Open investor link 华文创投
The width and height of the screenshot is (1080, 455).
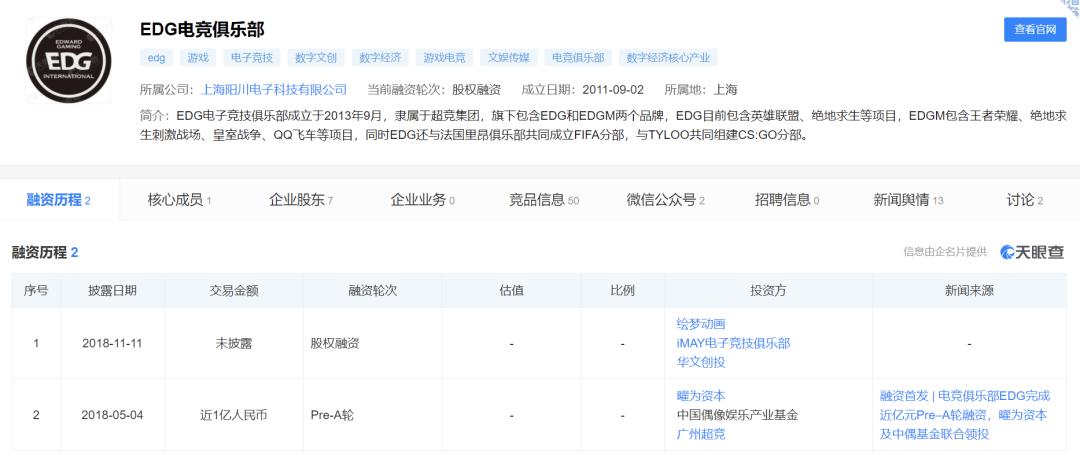[x=700, y=362]
